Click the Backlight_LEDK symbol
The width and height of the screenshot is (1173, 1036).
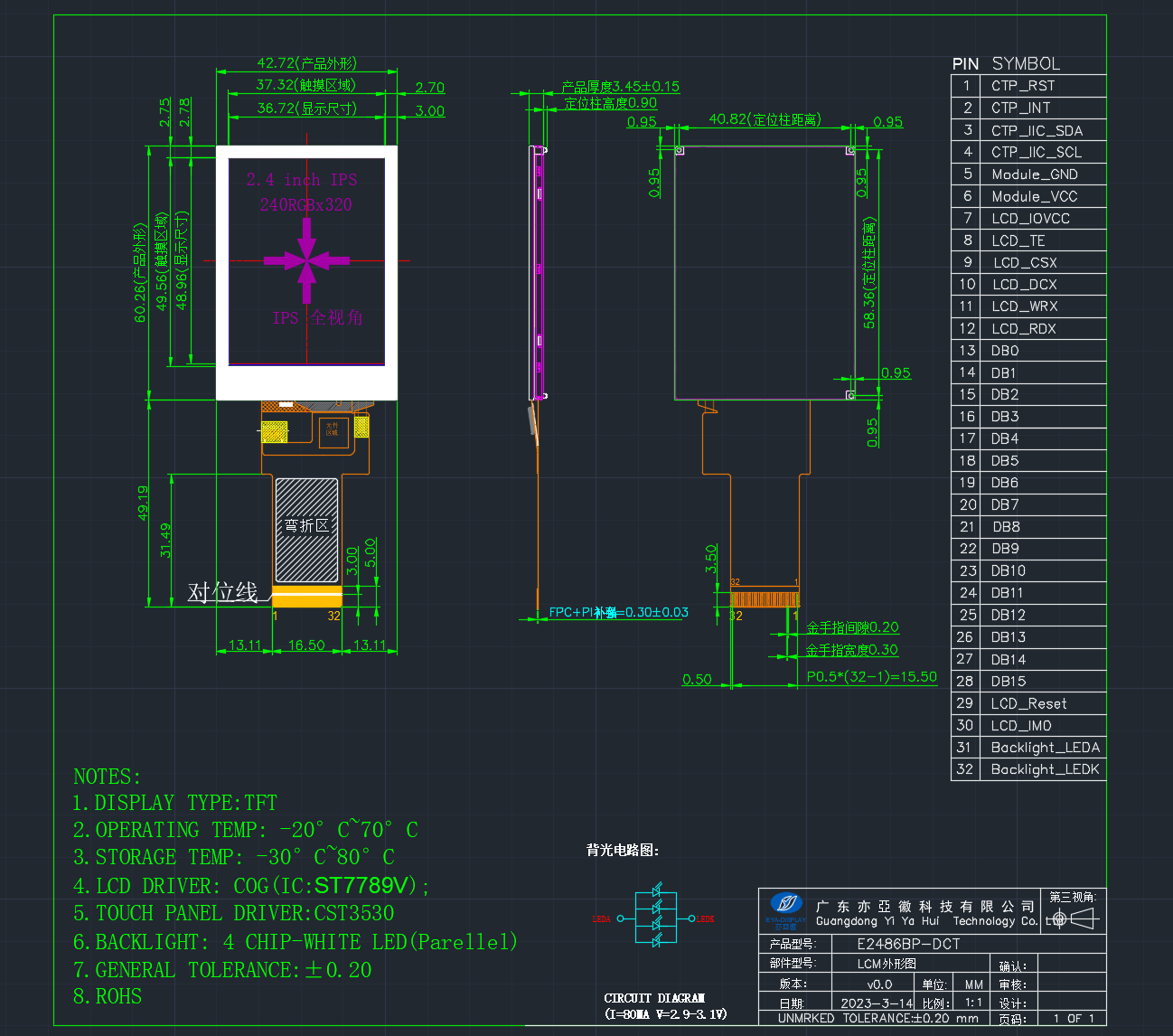click(1046, 769)
